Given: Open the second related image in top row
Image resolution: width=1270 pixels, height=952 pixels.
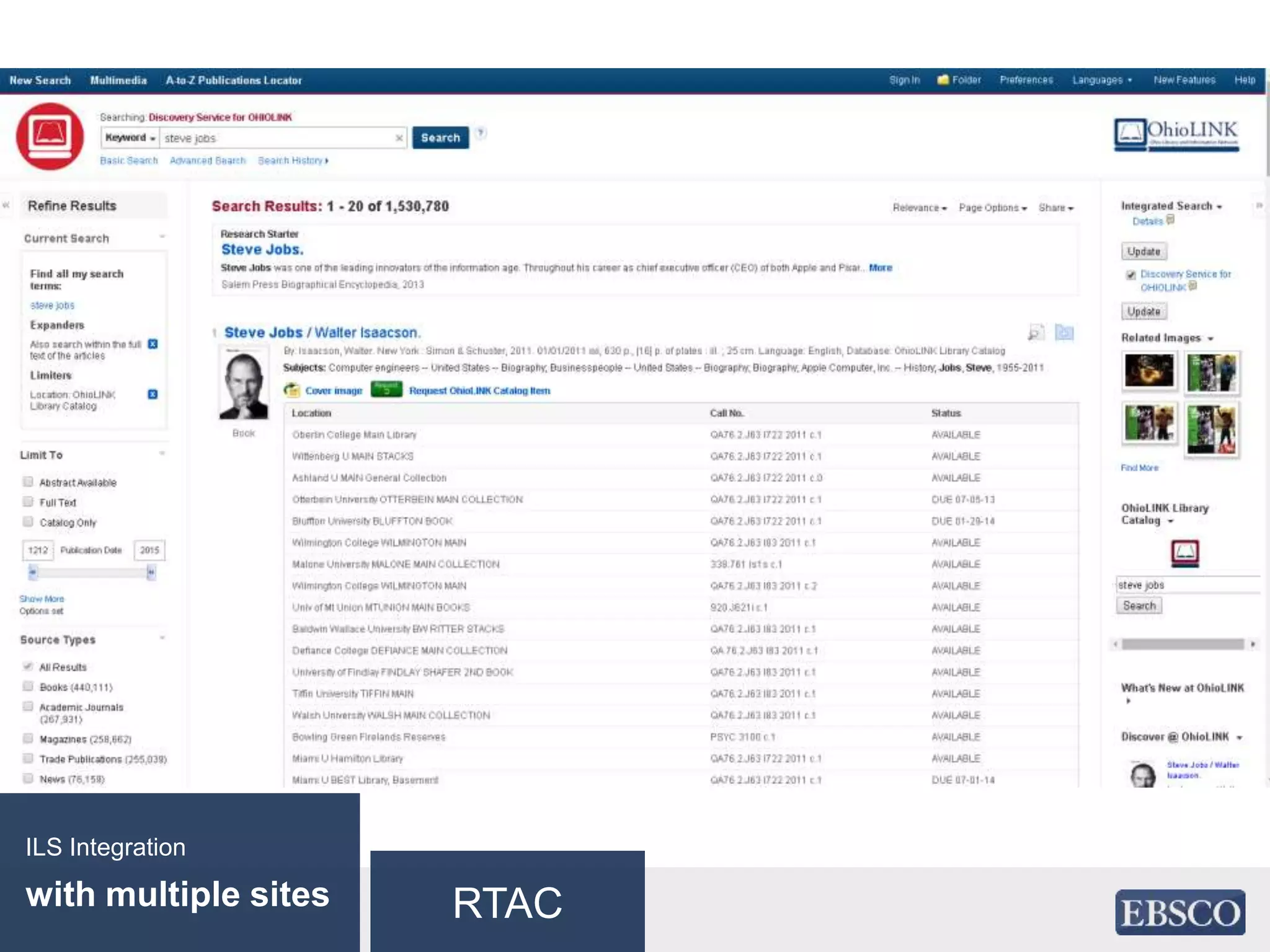Looking at the screenshot, I should [1212, 372].
